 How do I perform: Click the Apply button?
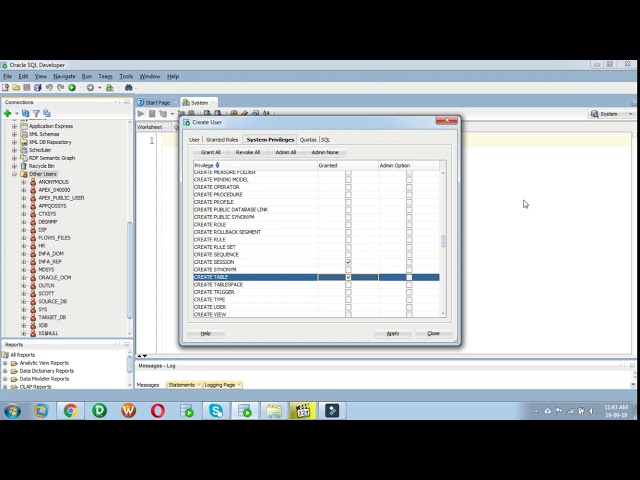click(x=393, y=333)
